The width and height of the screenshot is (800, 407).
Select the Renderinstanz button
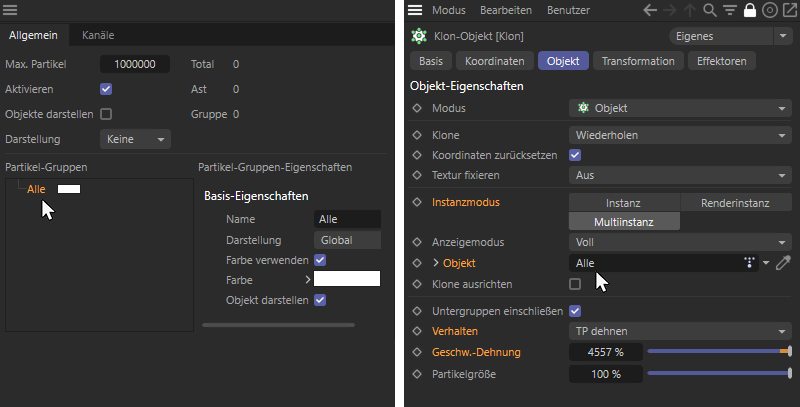pyautogui.click(x=735, y=202)
